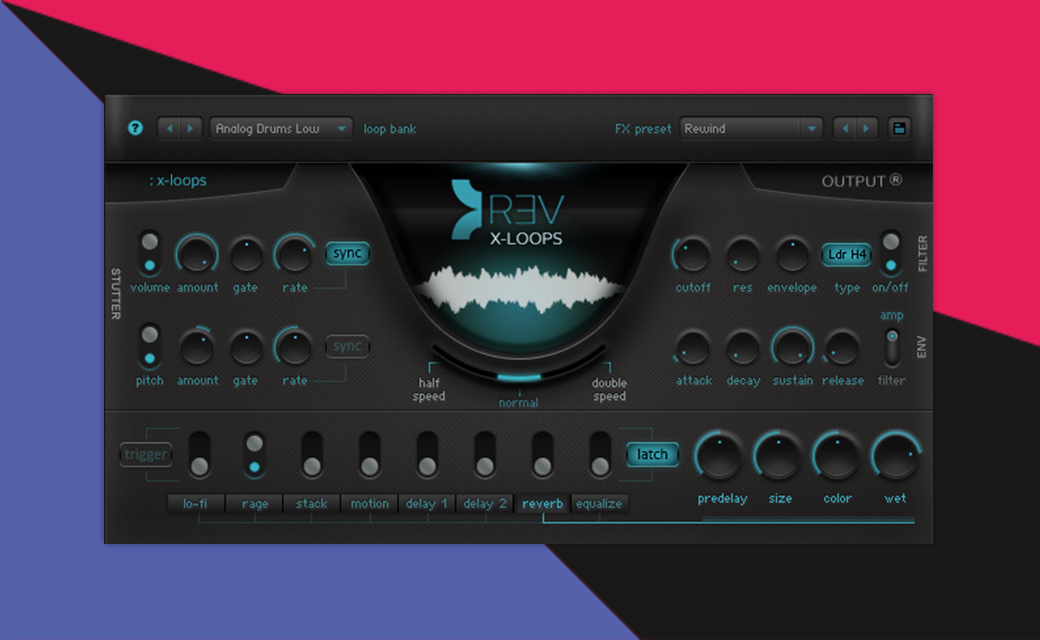1040x640 pixels.
Task: Select previous FX preset arrow
Action: [x=845, y=128]
